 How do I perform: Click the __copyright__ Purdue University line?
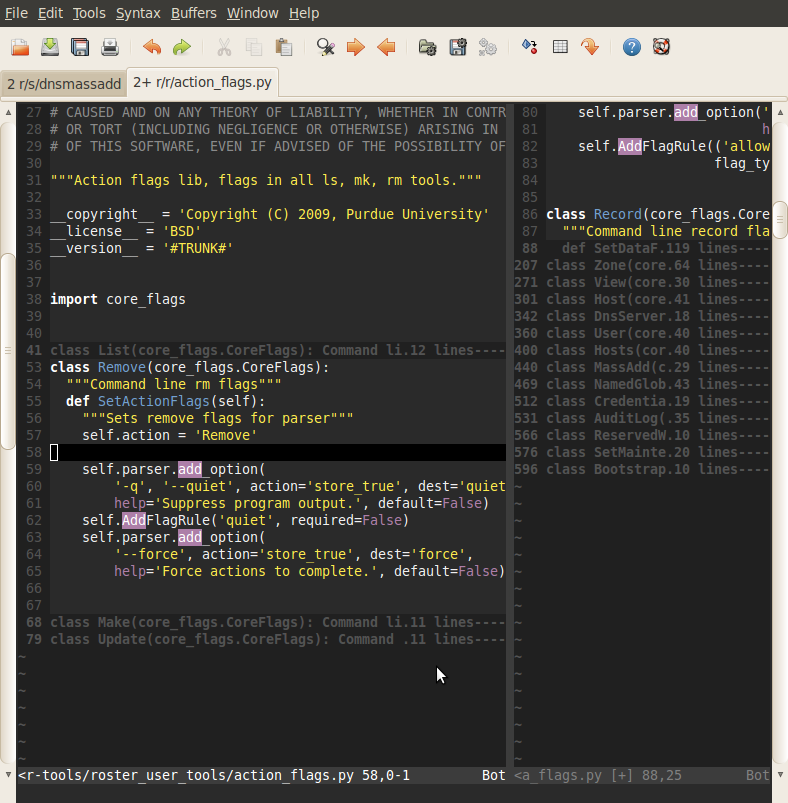270,214
